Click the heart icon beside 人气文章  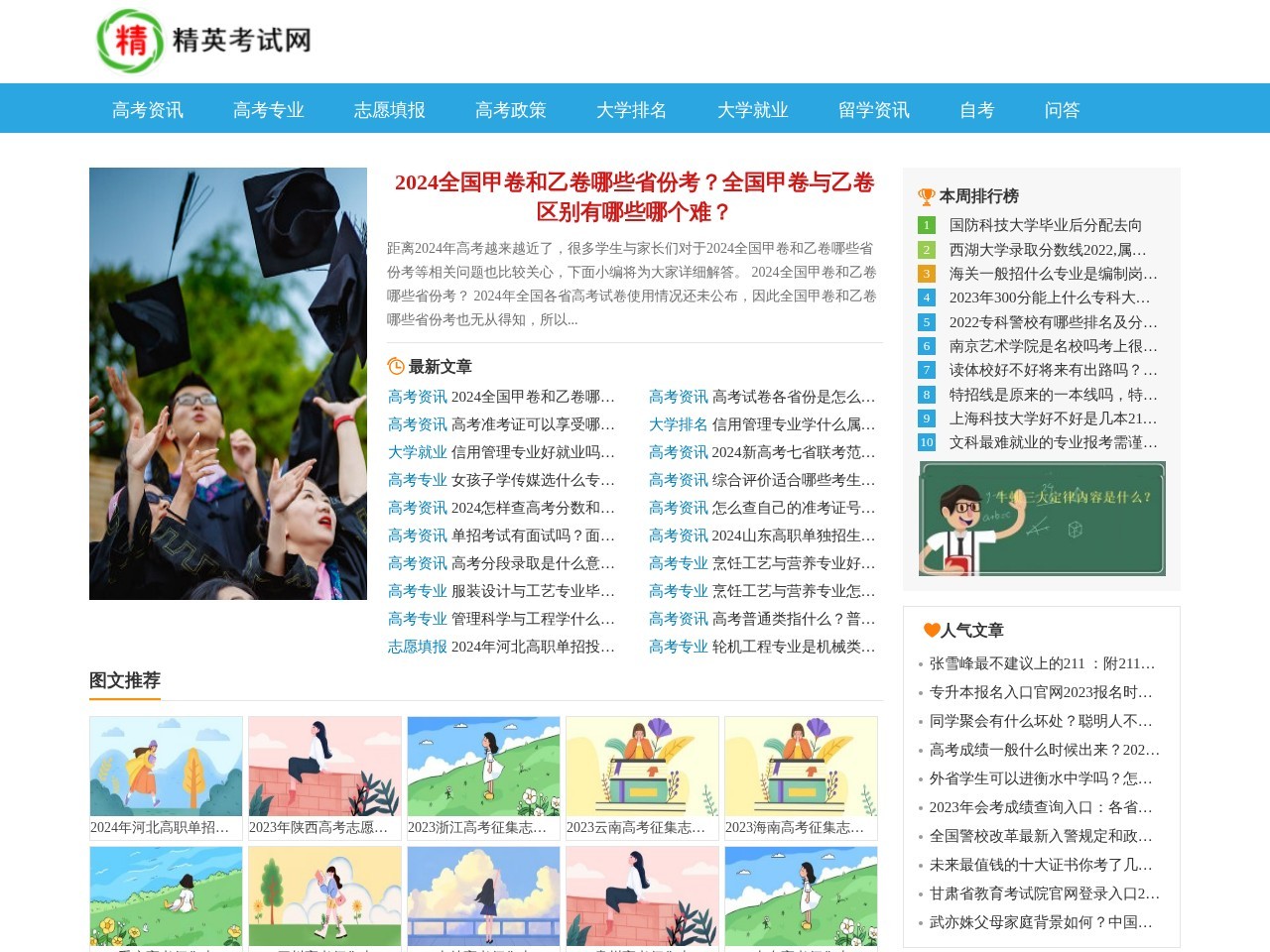click(932, 630)
